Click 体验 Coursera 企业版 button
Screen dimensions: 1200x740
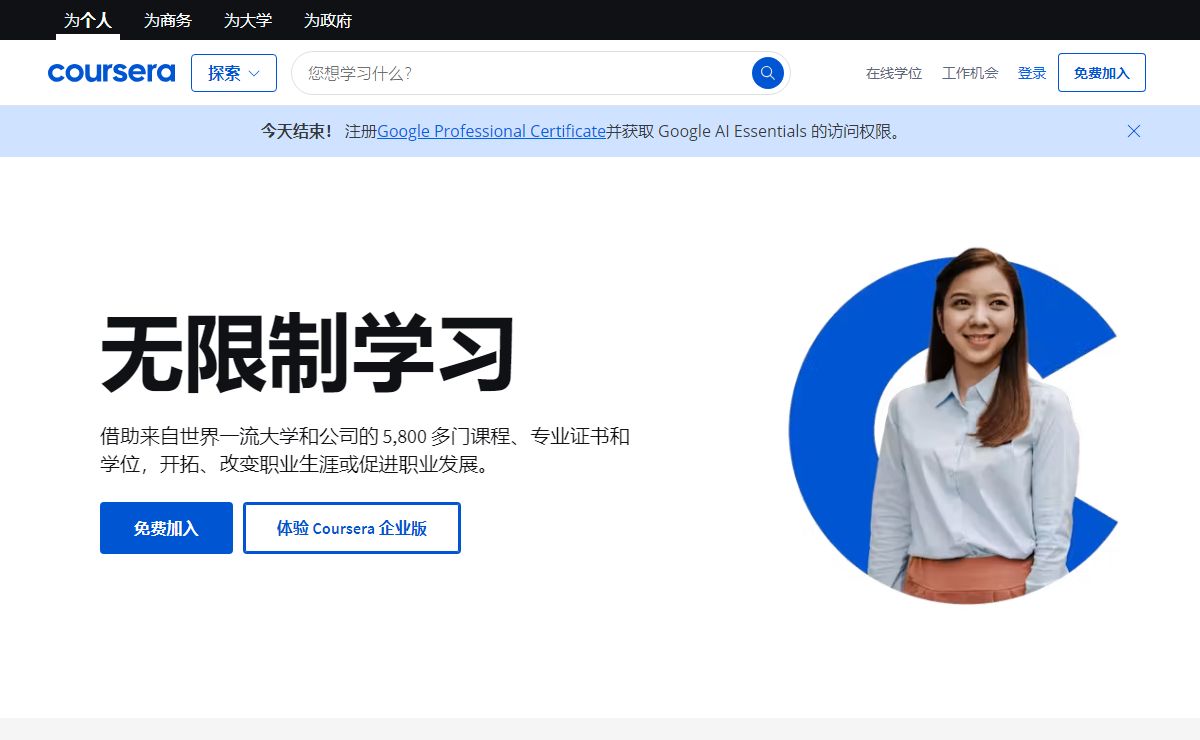tap(352, 528)
